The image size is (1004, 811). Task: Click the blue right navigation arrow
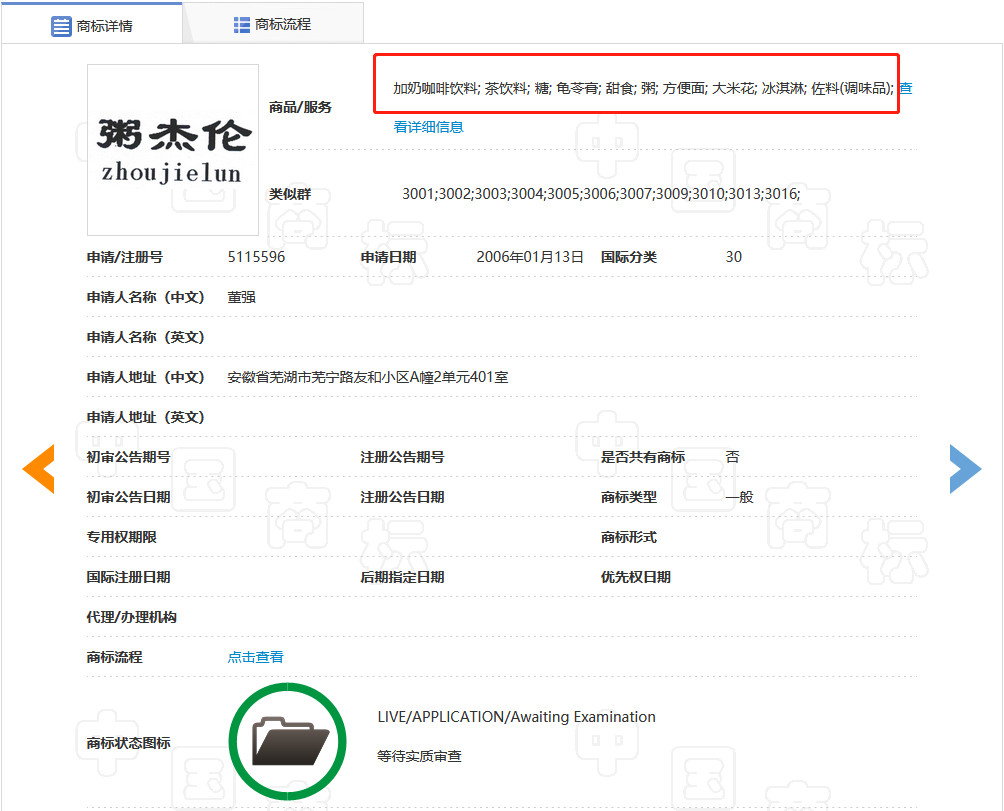point(964,468)
